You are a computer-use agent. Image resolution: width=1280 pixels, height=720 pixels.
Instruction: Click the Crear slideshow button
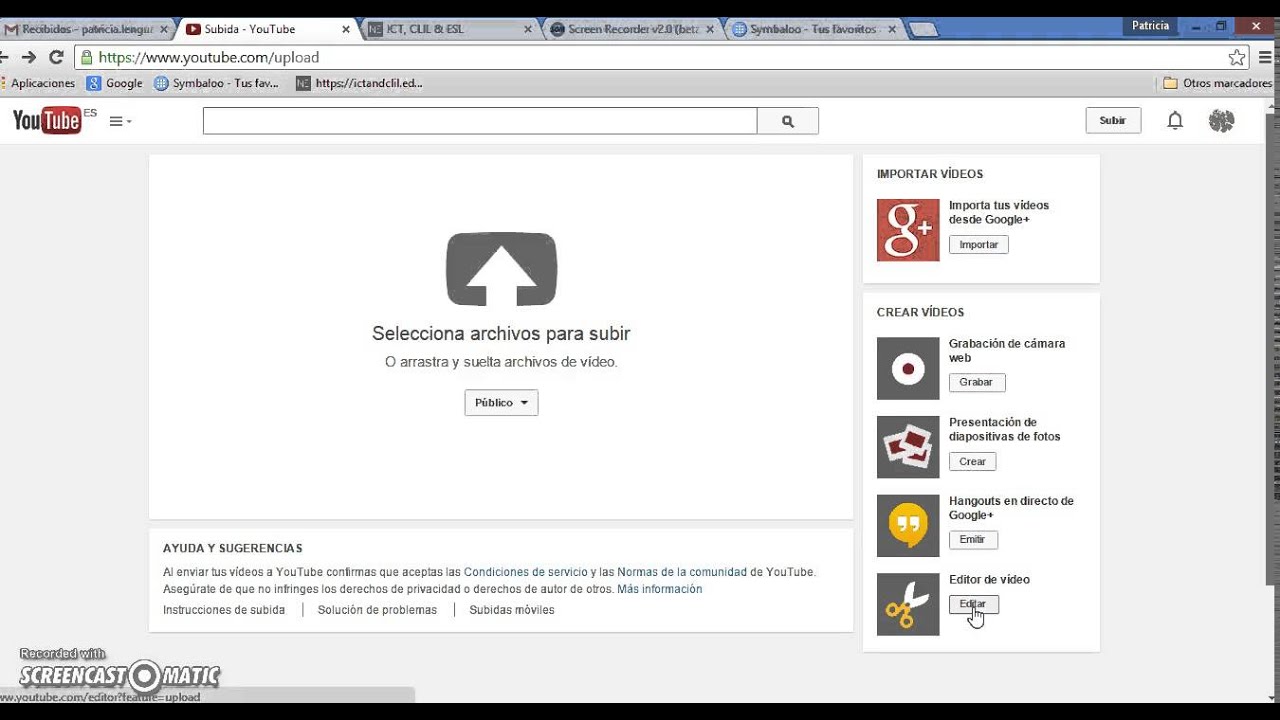pyautogui.click(x=972, y=461)
